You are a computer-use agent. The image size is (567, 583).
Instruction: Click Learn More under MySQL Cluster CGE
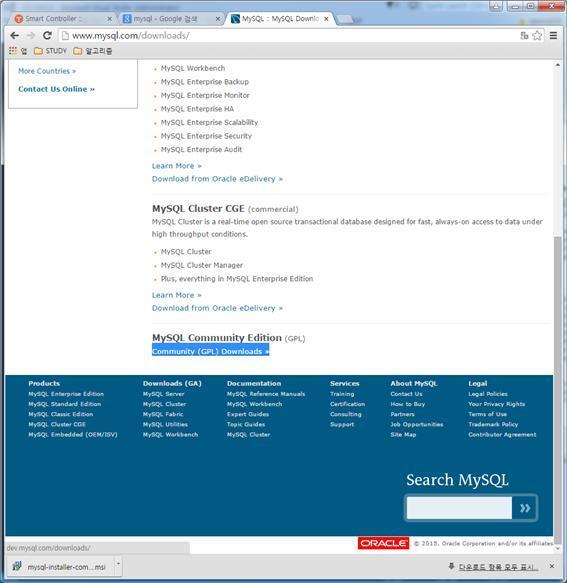coord(177,295)
